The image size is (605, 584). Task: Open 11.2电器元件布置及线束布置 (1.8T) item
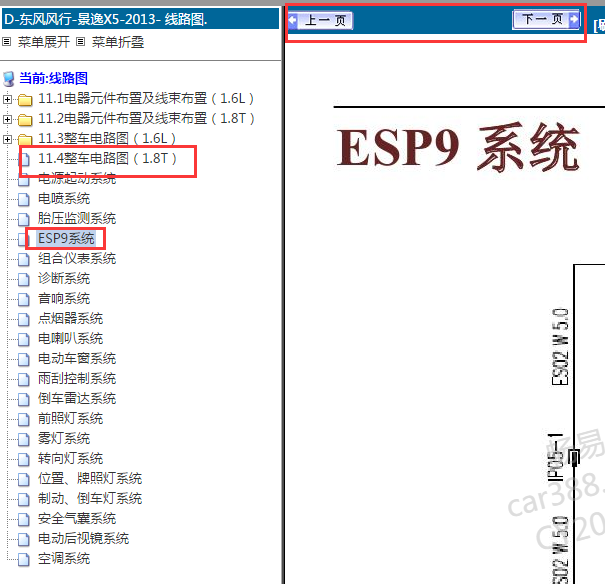click(x=146, y=119)
